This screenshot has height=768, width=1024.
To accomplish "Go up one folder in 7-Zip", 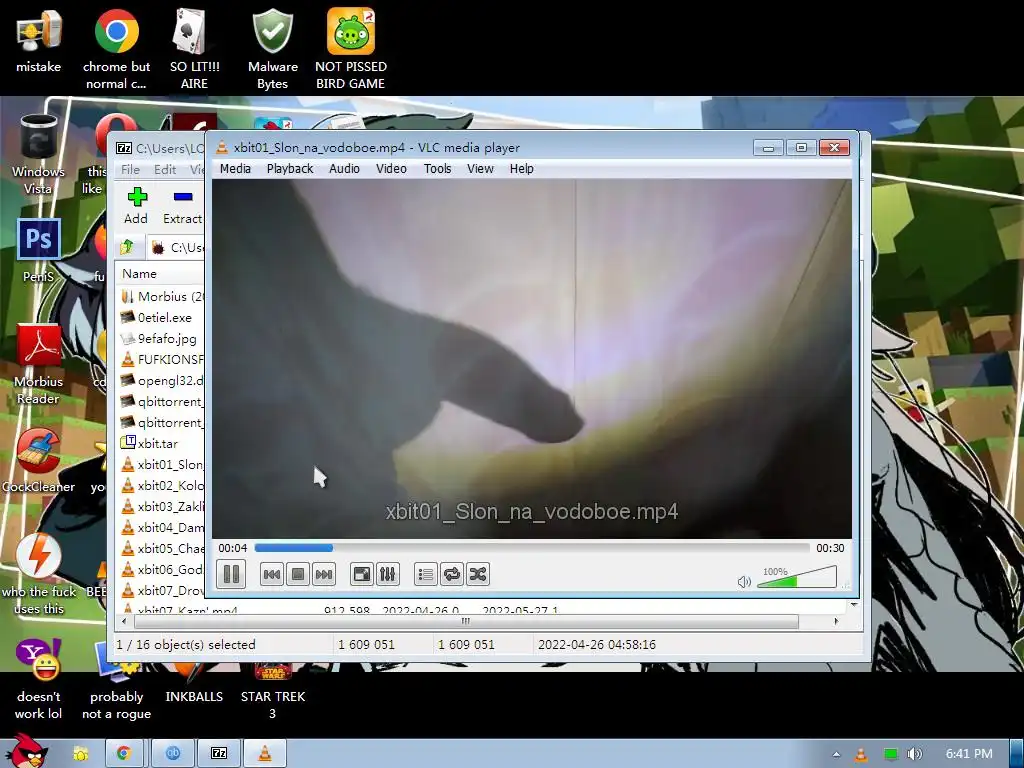I will click(127, 247).
